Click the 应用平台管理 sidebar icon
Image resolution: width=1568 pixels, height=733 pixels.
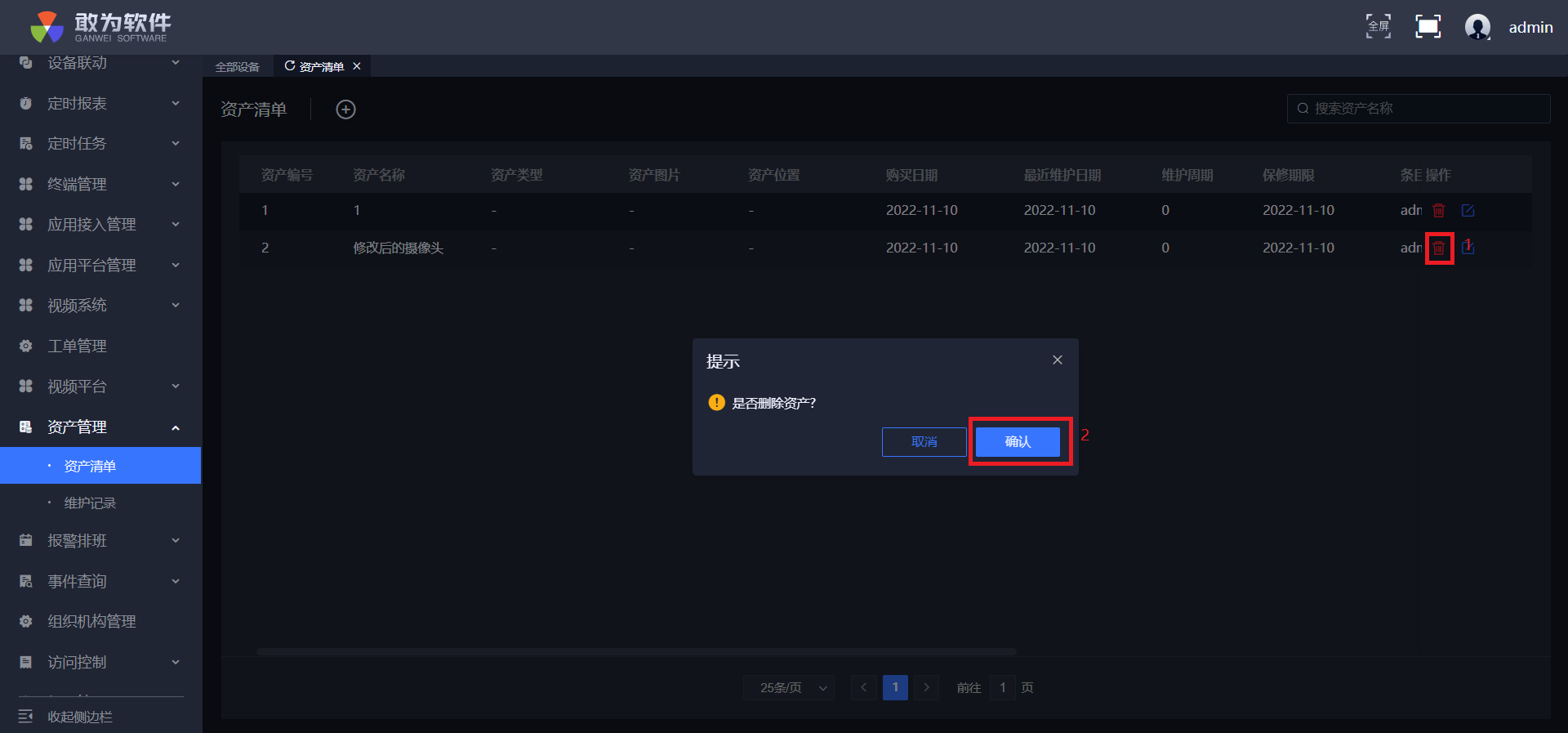(25, 266)
